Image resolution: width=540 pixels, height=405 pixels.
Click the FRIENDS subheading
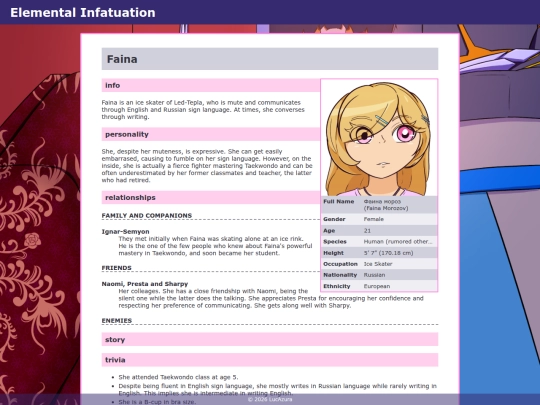(x=116, y=268)
